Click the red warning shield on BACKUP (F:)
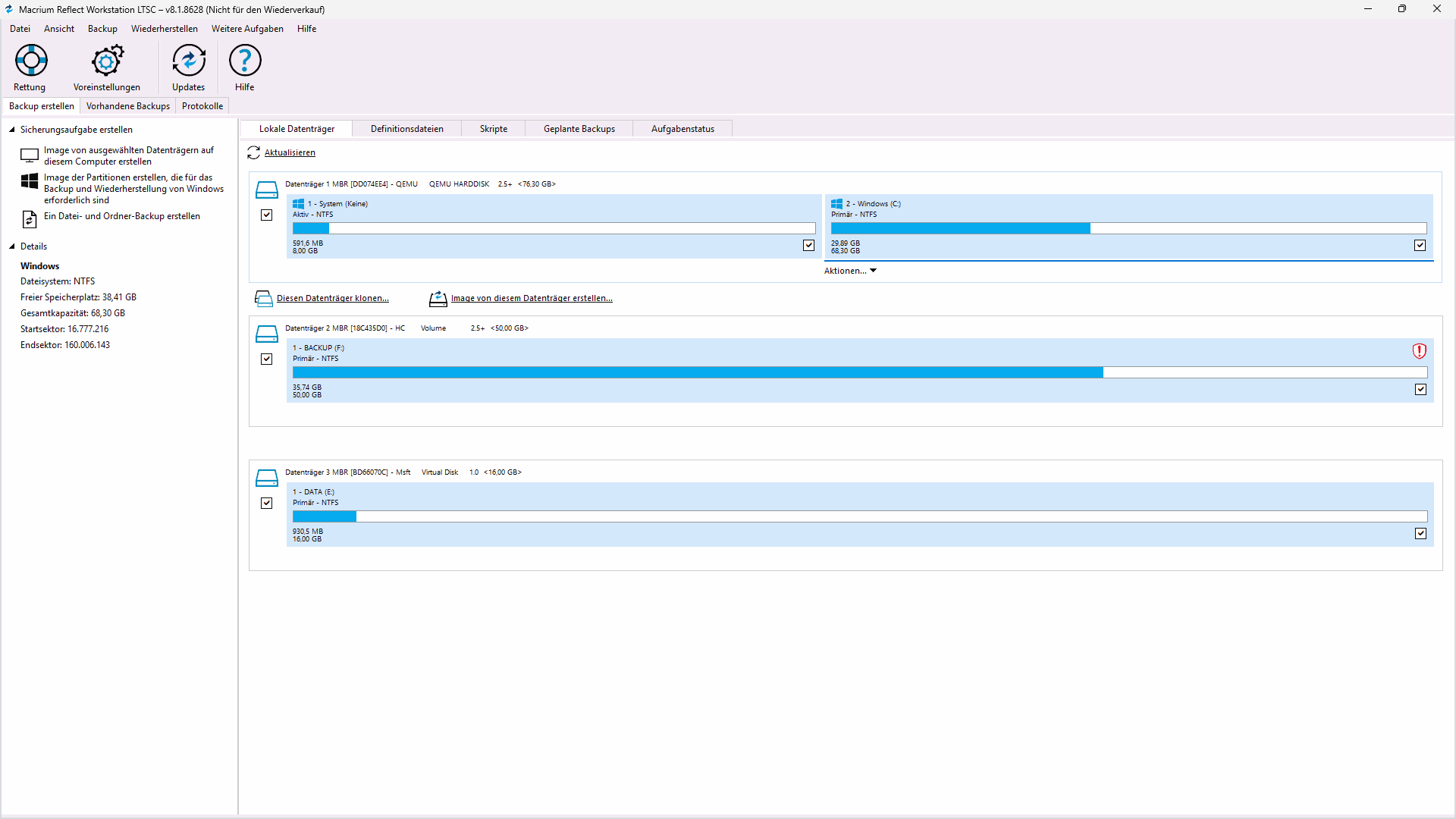This screenshot has height=819, width=1456. click(x=1420, y=351)
